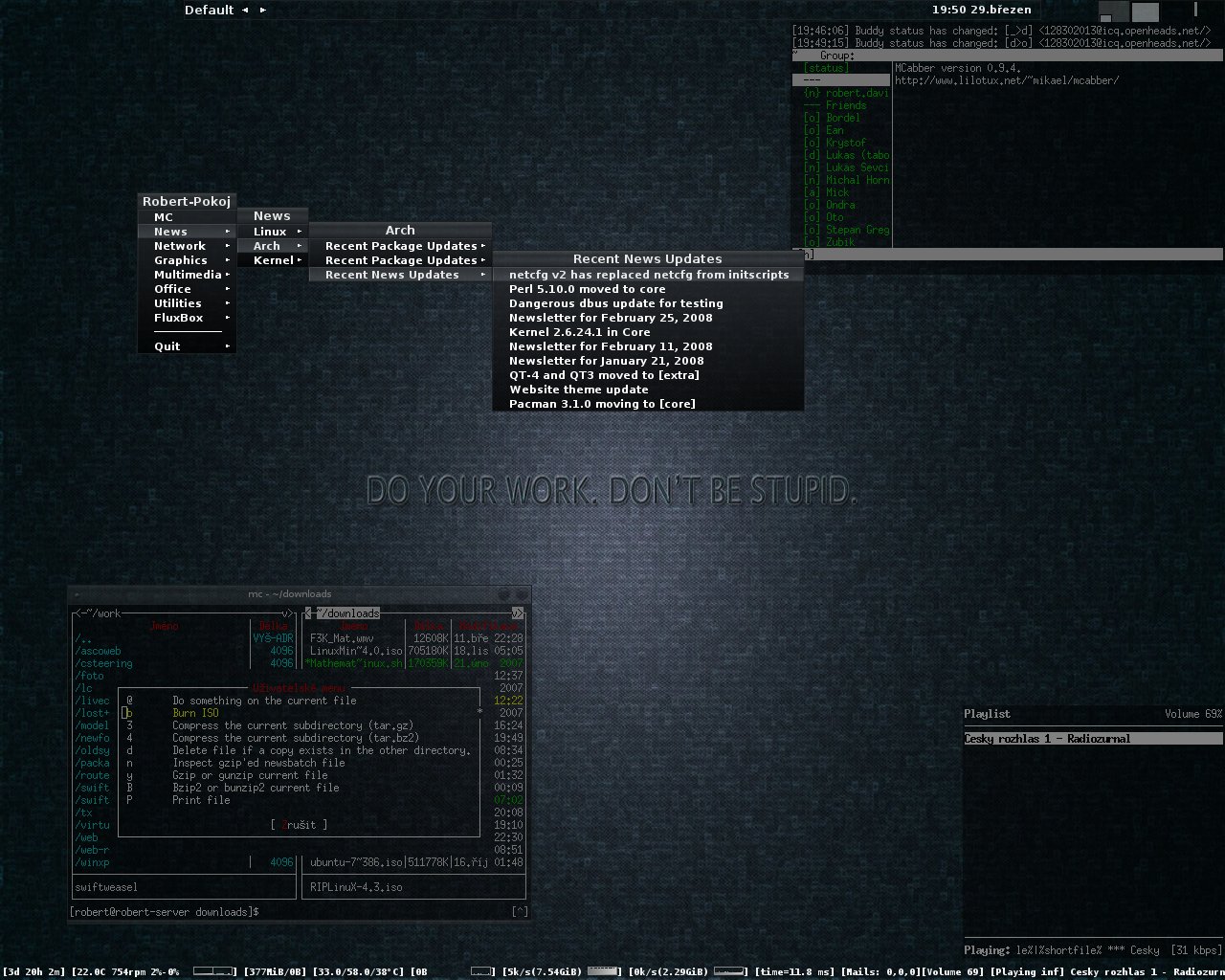The height and width of the screenshot is (980, 1225).
Task: Open the Kernel news submenu
Action: [x=274, y=260]
